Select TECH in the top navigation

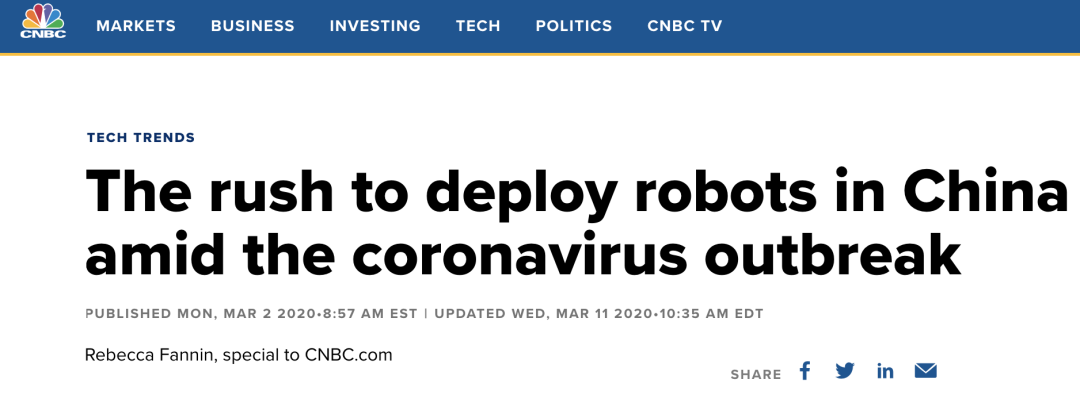(x=478, y=26)
